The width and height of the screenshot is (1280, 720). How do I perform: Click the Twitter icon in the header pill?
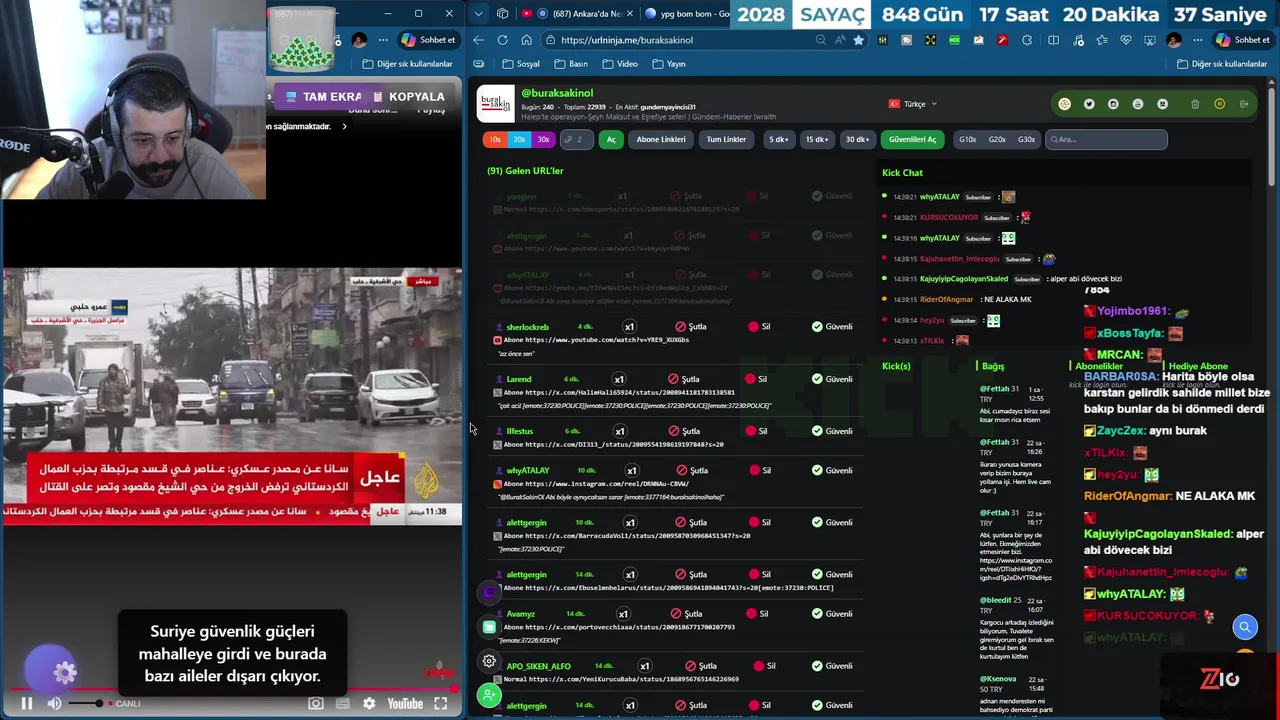click(x=1089, y=104)
